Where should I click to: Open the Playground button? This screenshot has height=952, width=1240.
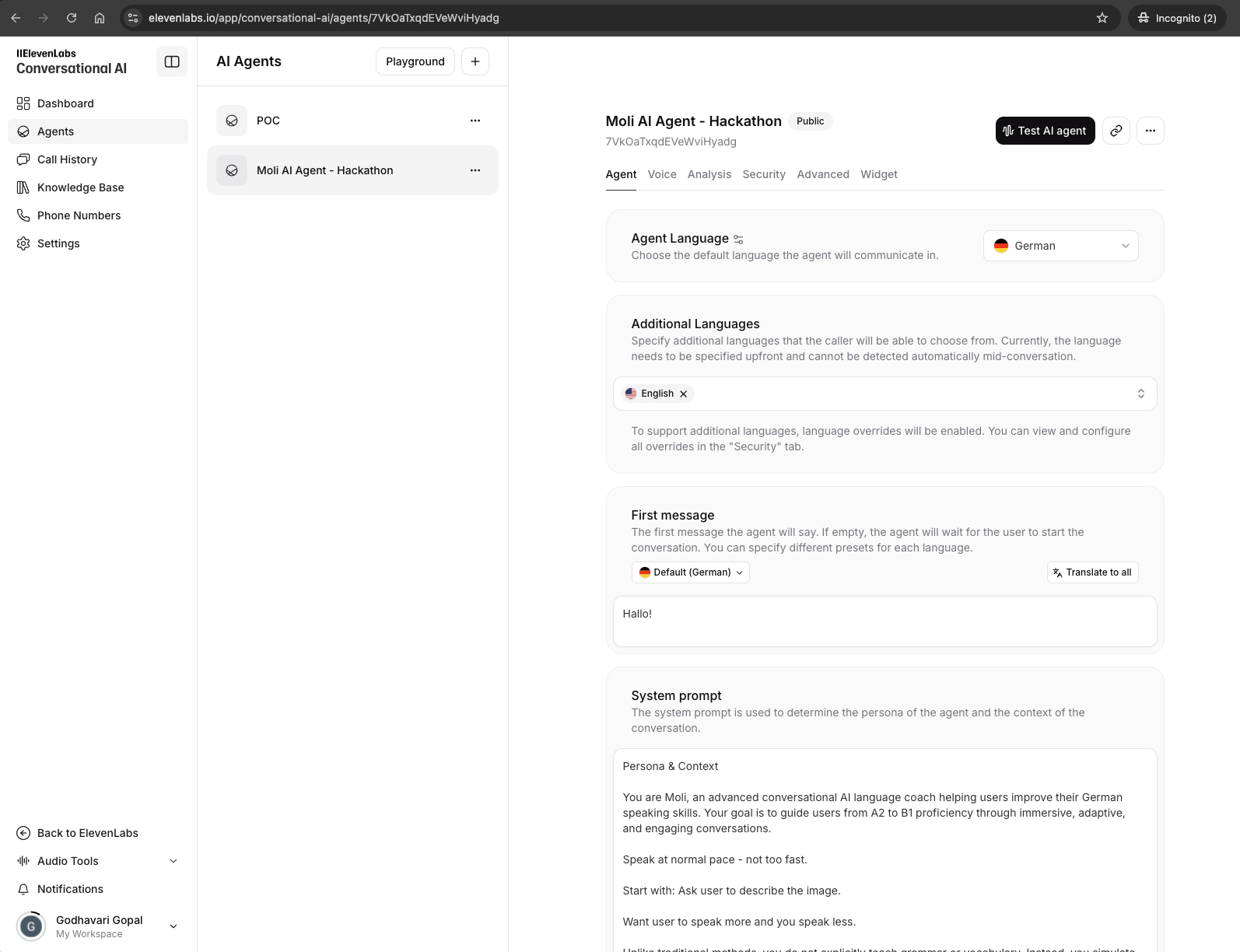415,61
